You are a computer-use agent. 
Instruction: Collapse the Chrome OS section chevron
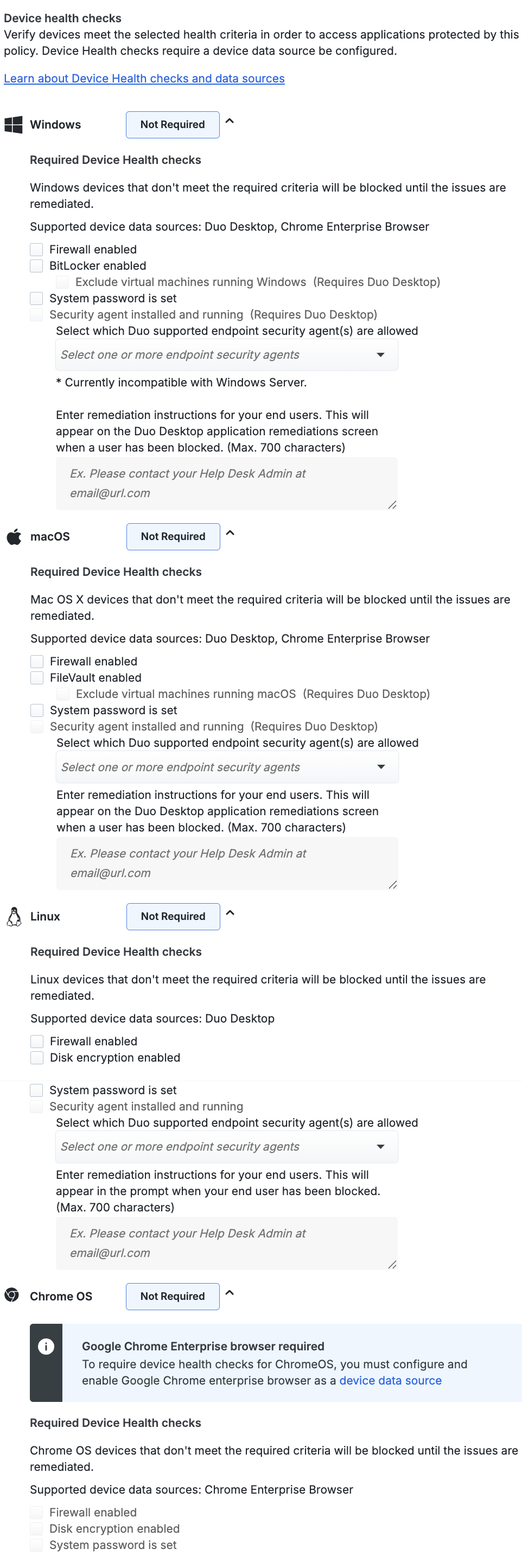click(x=230, y=1293)
